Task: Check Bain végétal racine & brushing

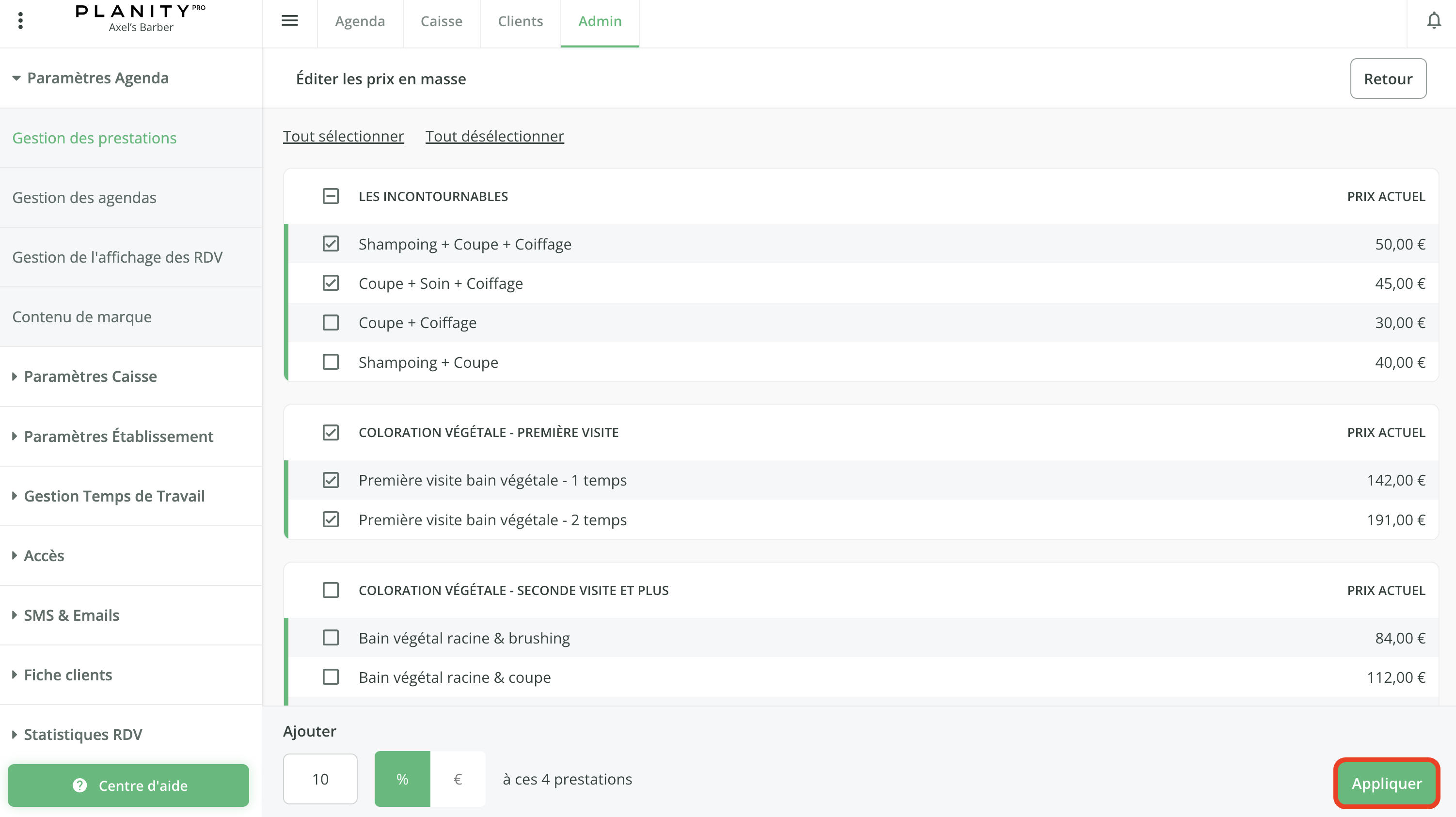Action: (x=331, y=638)
